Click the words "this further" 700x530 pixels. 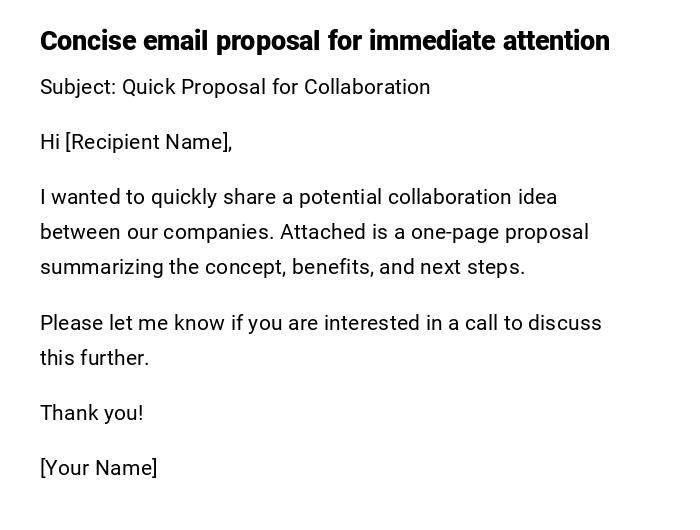click(94, 358)
